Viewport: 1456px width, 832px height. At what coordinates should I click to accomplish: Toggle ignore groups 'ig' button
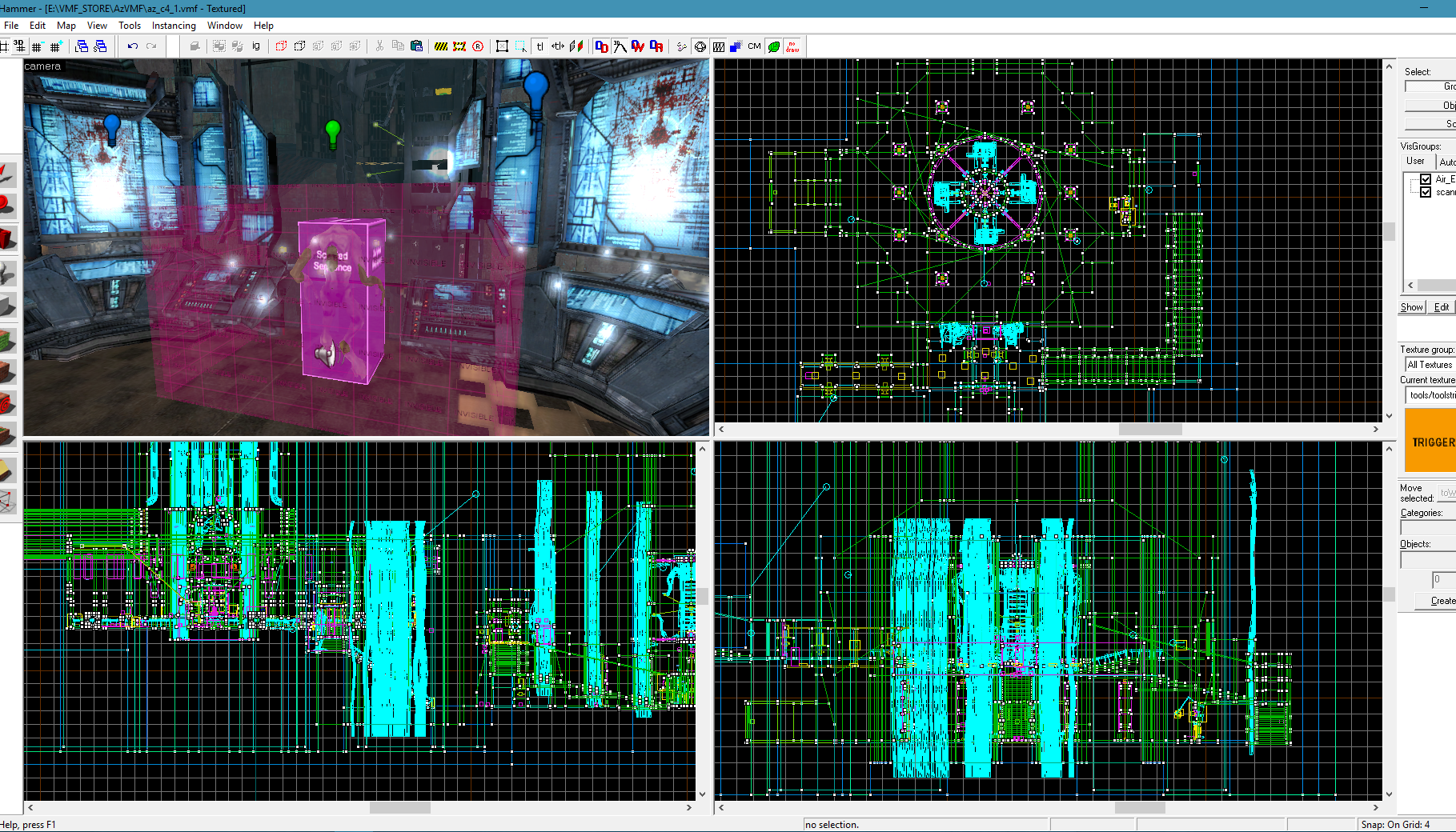256,46
